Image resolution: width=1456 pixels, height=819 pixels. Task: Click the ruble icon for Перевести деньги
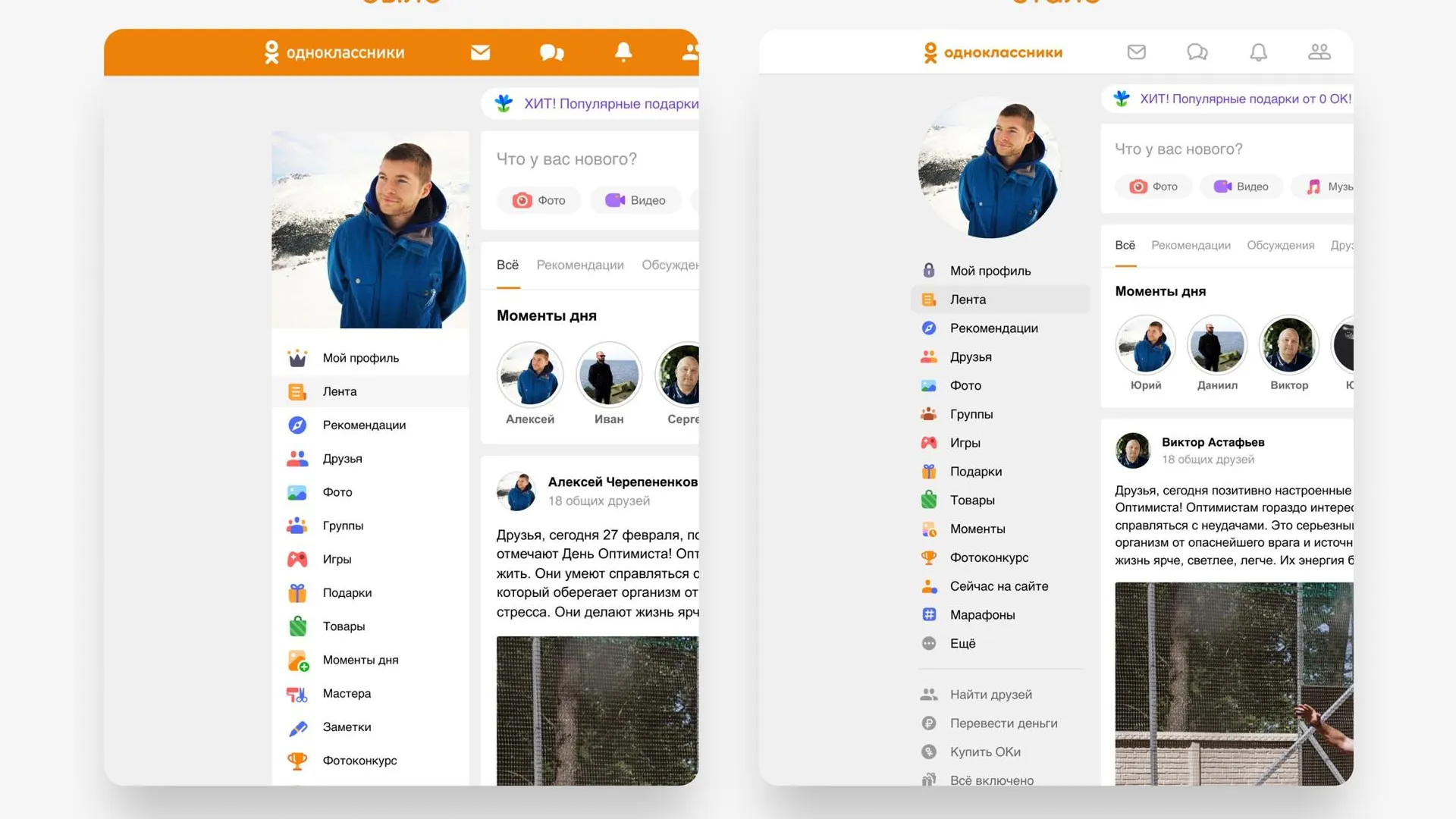(929, 723)
